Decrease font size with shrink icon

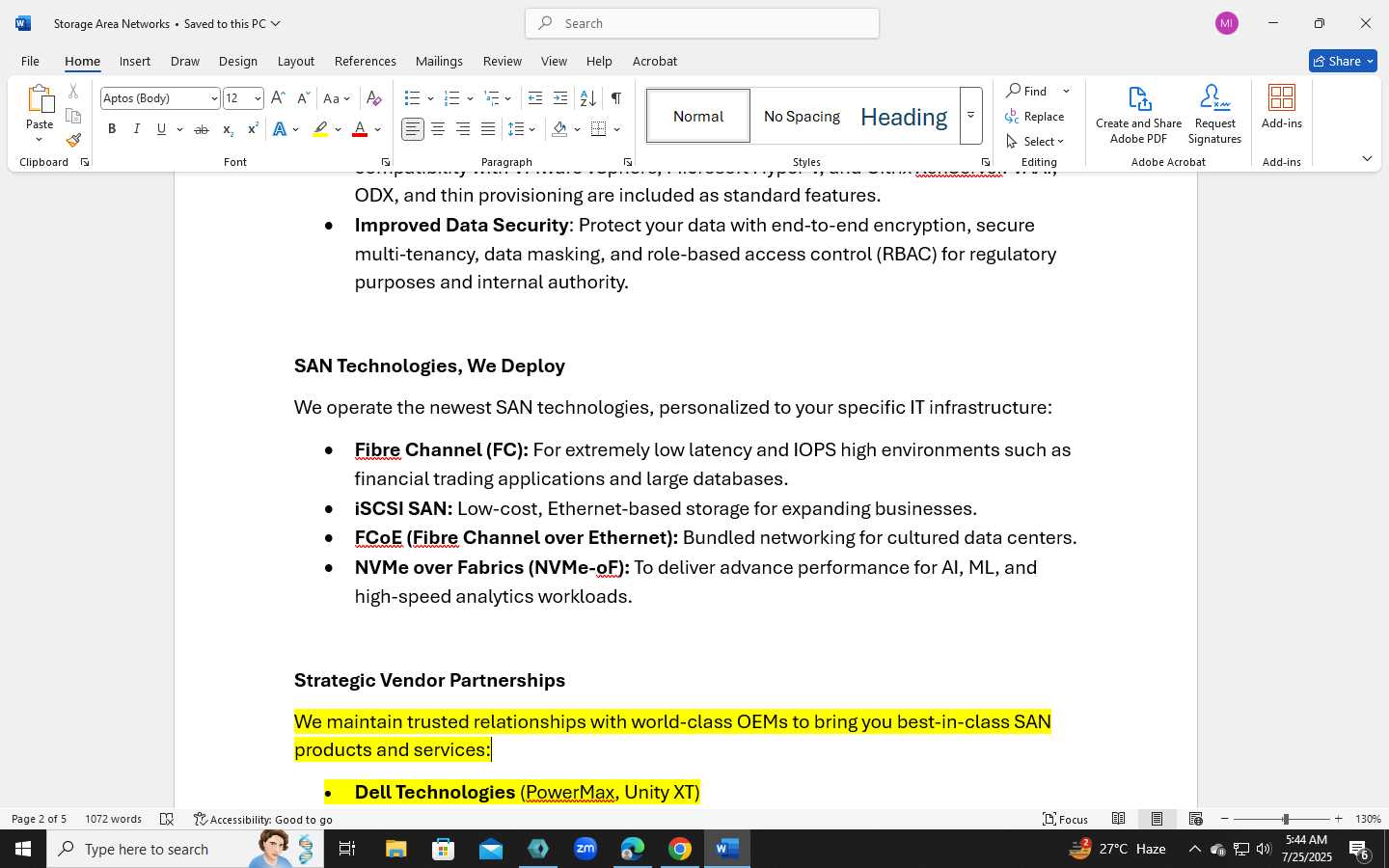[x=303, y=98]
